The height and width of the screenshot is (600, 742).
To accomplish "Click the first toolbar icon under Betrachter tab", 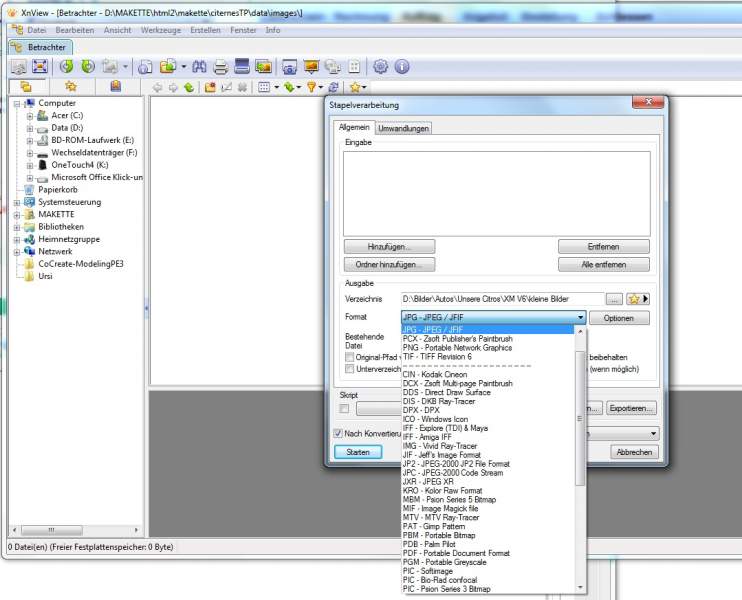I will pos(18,67).
